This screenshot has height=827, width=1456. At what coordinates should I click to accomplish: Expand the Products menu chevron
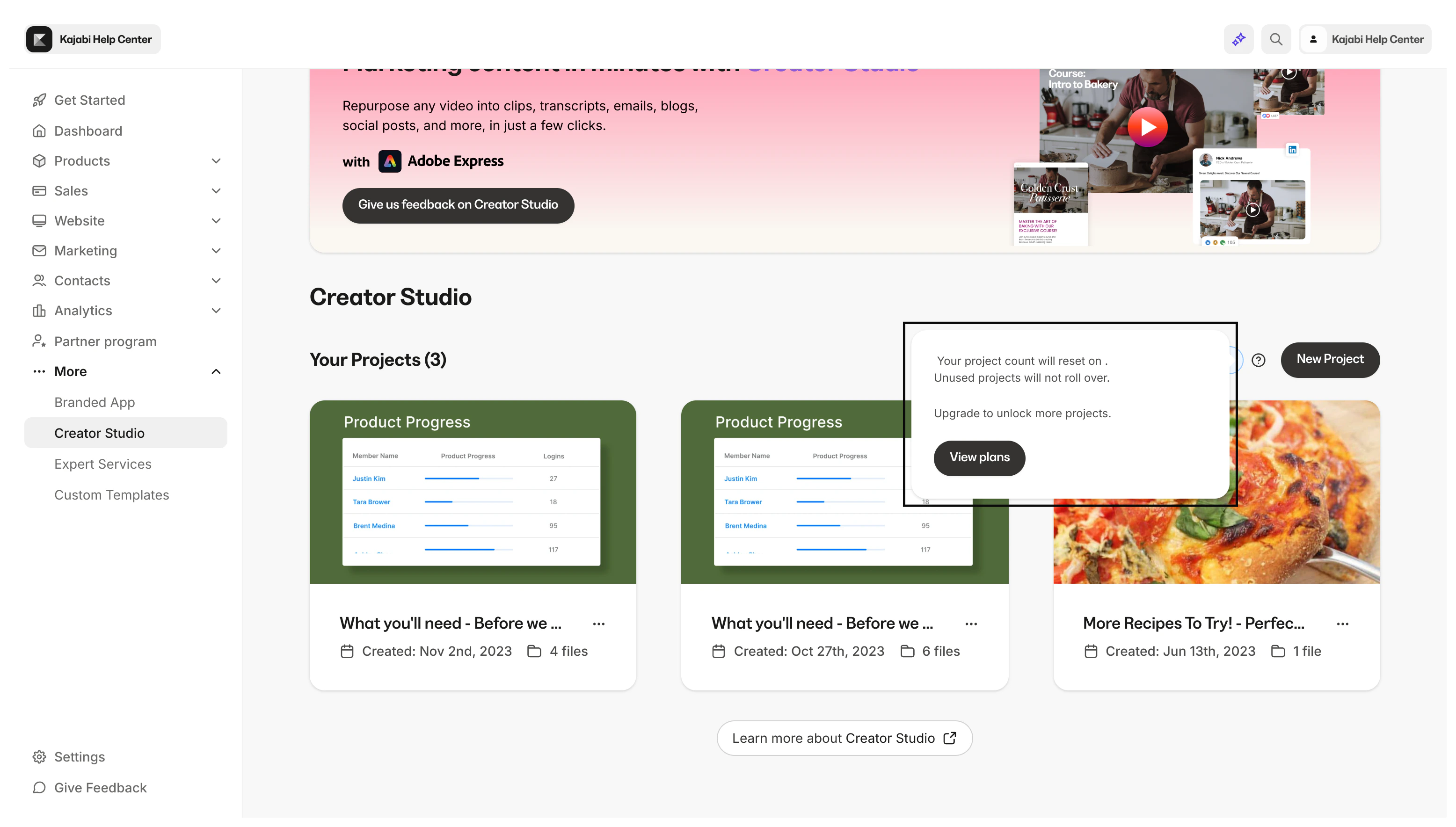click(216, 161)
